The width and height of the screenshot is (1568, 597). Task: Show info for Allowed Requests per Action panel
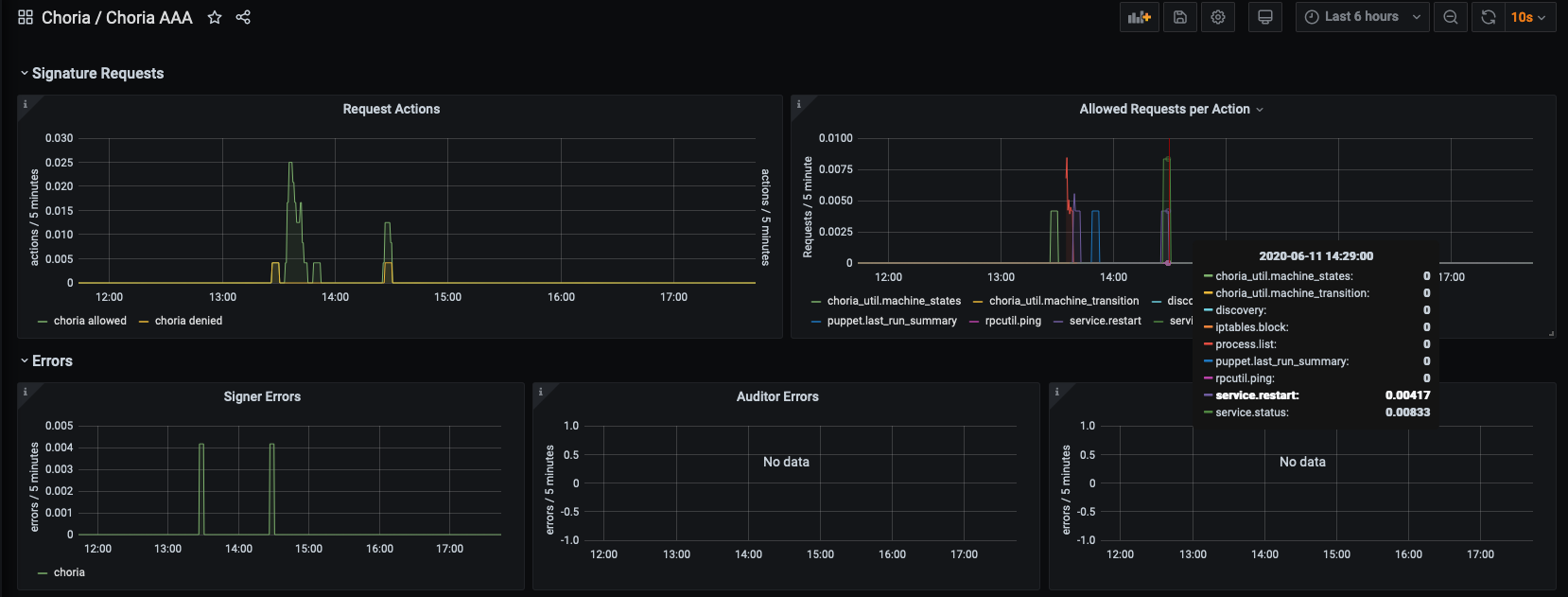coord(799,104)
